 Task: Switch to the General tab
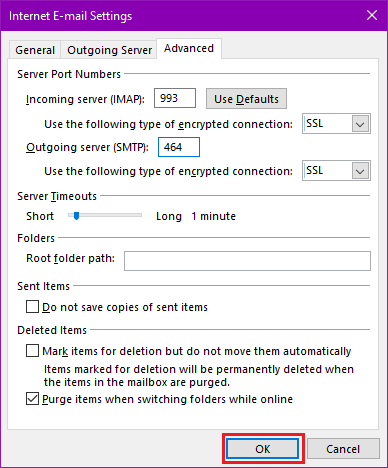click(x=35, y=50)
